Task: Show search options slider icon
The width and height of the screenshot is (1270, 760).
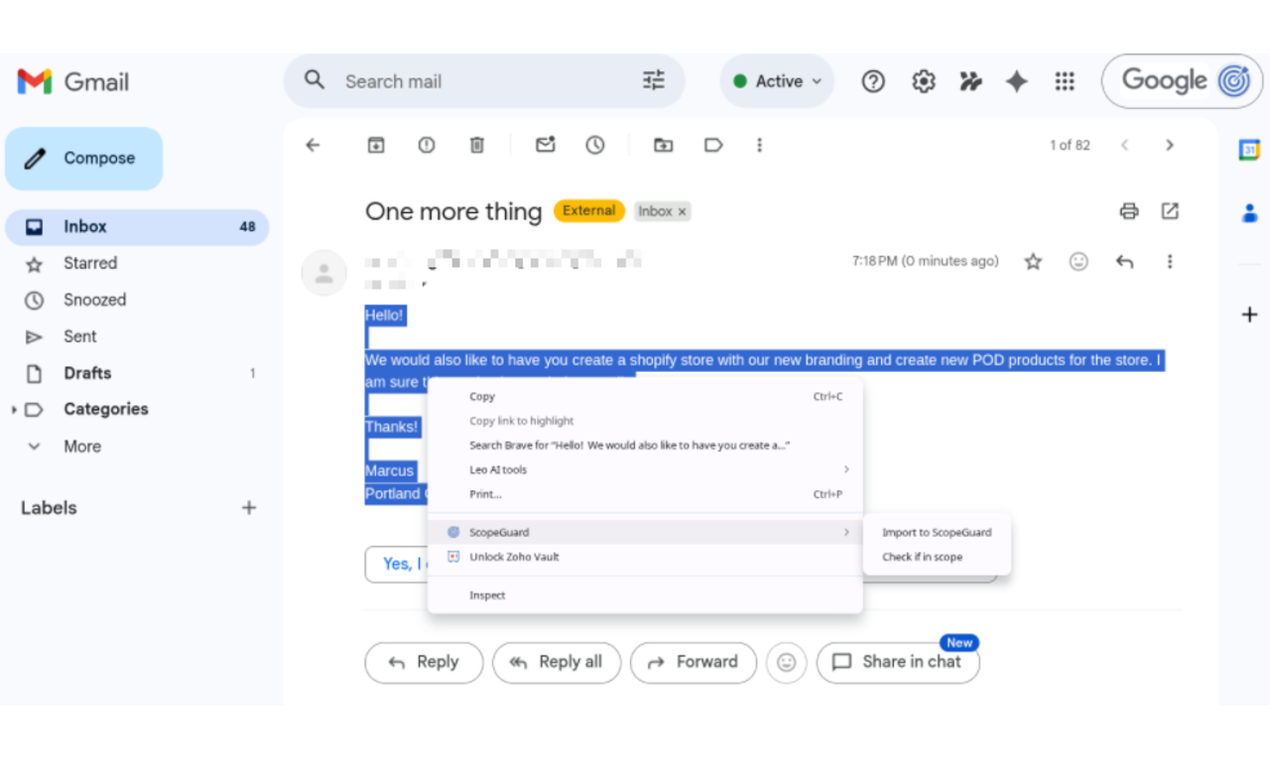Action: tap(653, 80)
